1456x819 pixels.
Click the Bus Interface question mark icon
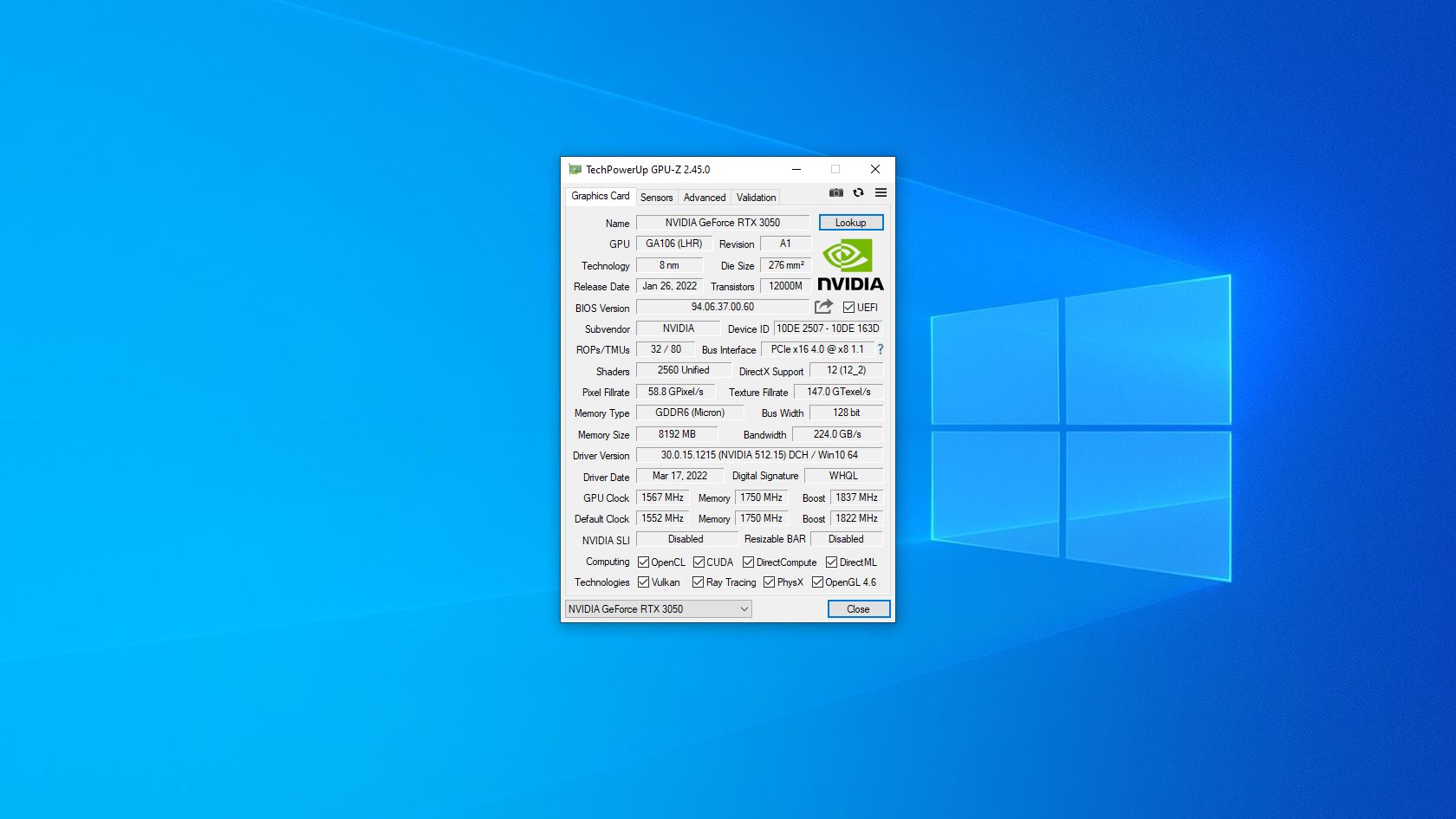881,349
